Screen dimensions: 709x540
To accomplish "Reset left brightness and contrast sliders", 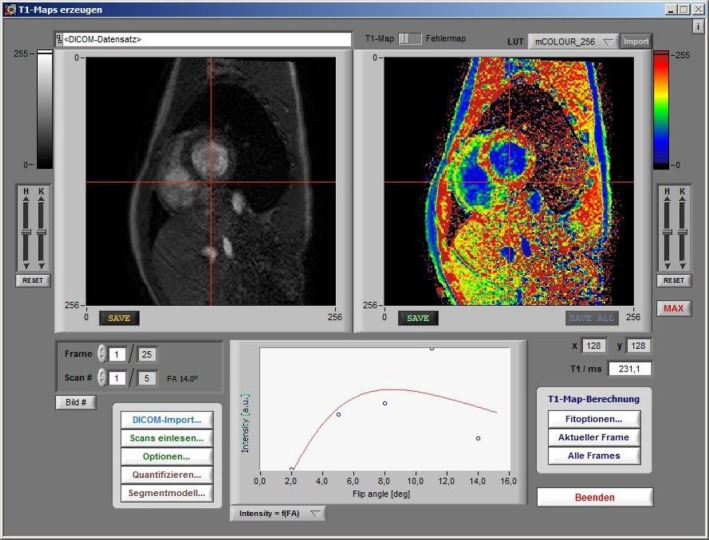I will [x=33, y=280].
